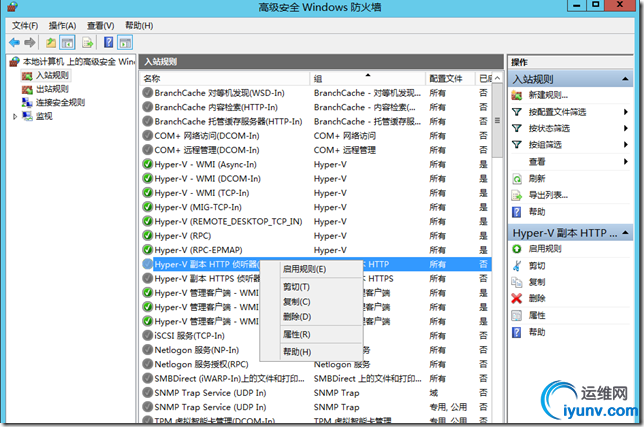Image resolution: width=644 pixels, height=427 pixels.
Task: Choose 帮助(H) in the context menu
Action: (297, 352)
